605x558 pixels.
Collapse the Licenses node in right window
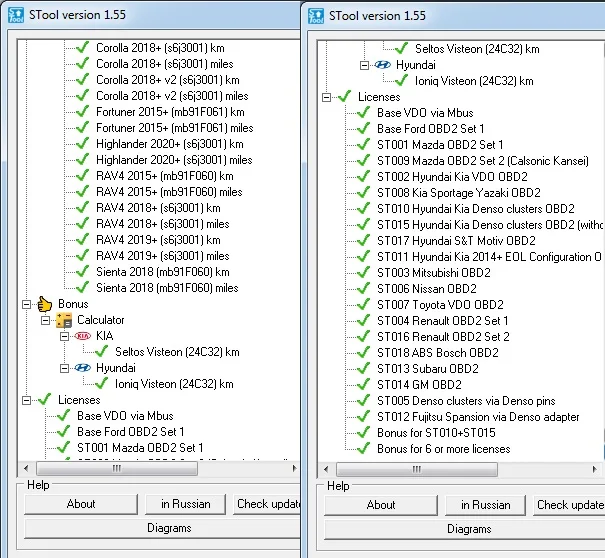[x=326, y=97]
